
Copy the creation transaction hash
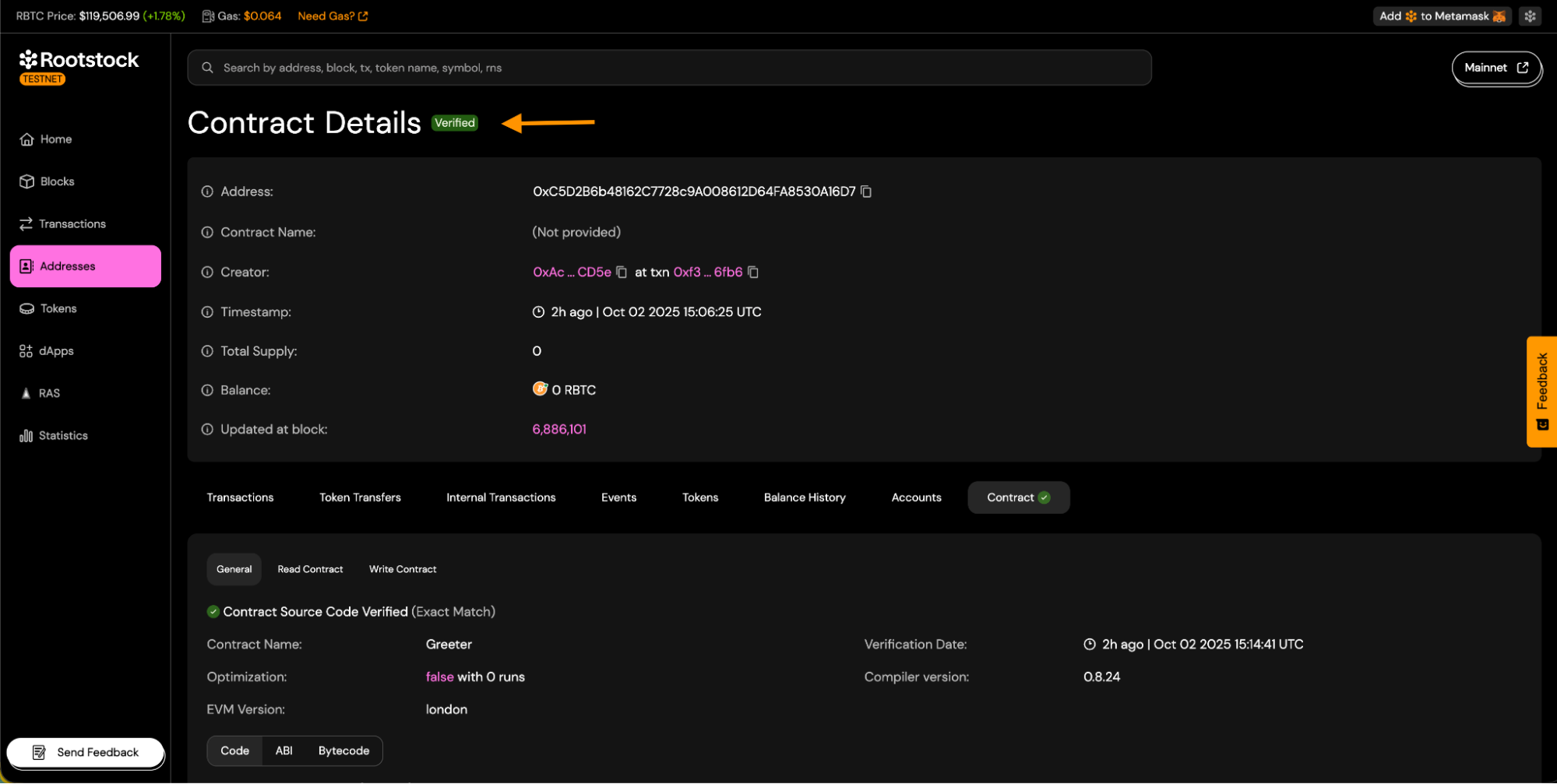coord(752,272)
